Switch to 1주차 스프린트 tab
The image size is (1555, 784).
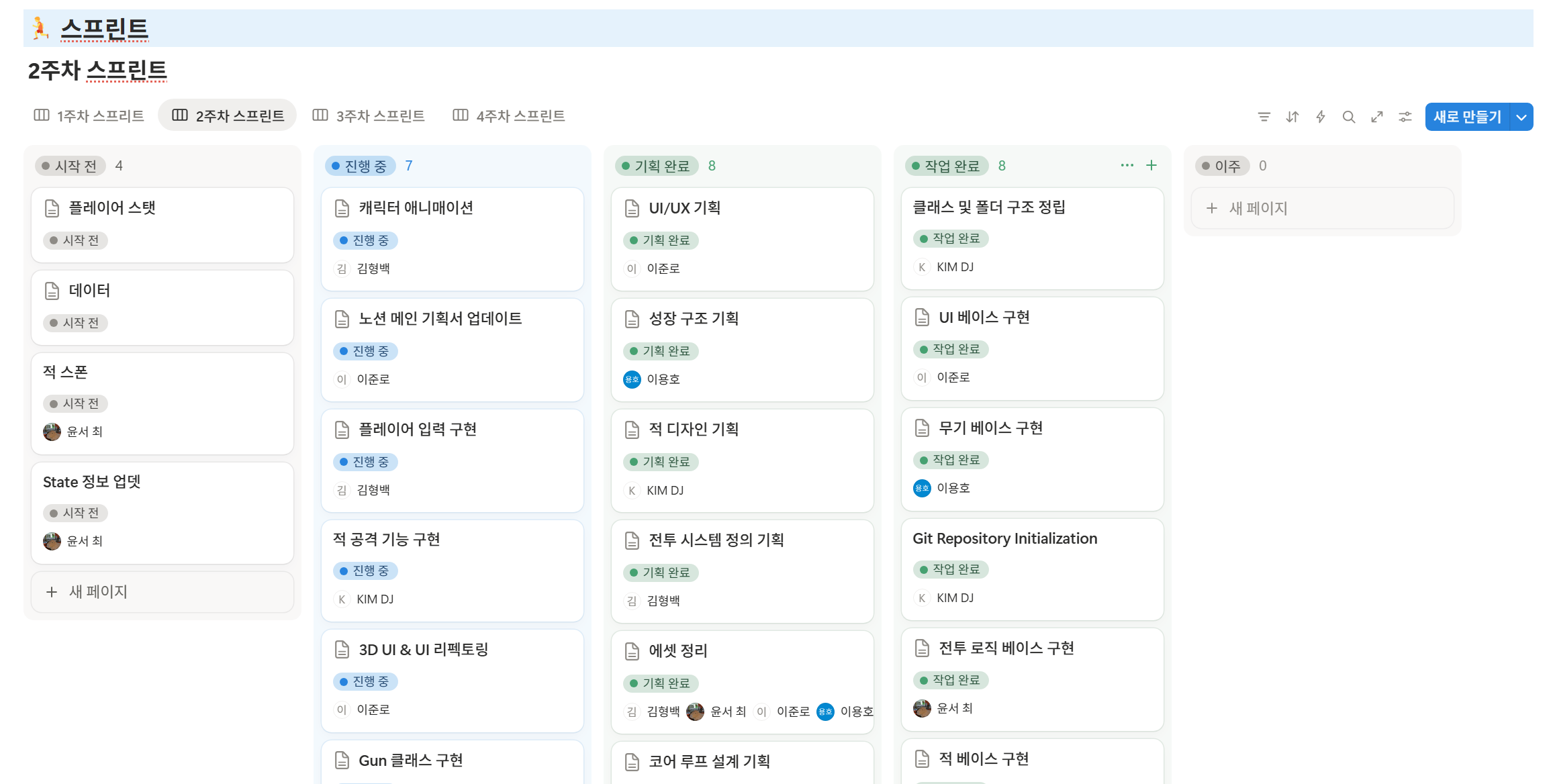(89, 115)
